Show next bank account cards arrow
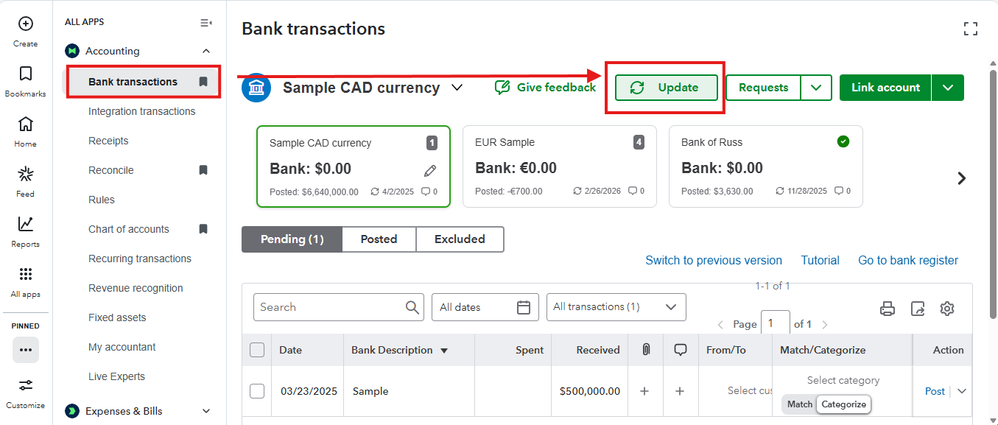998x425 pixels. [962, 179]
